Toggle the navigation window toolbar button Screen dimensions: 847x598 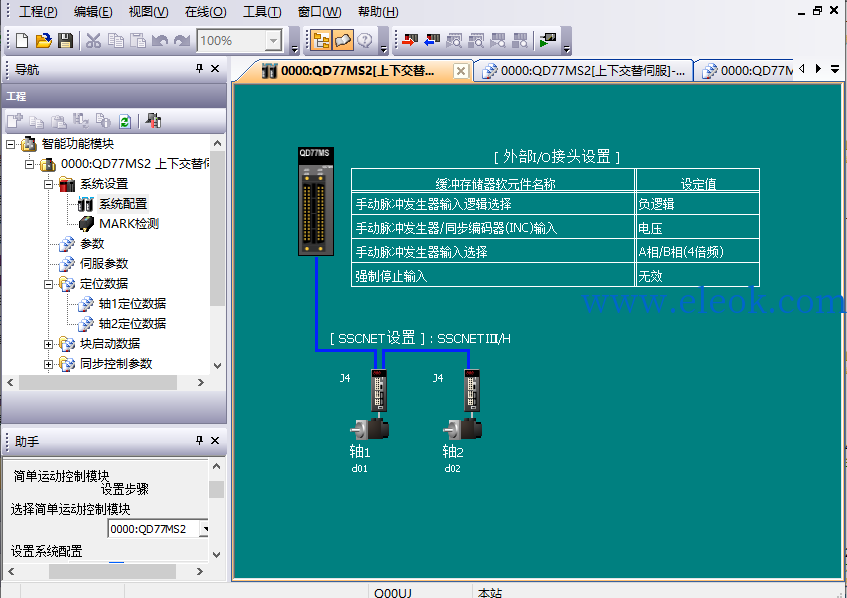pos(321,41)
